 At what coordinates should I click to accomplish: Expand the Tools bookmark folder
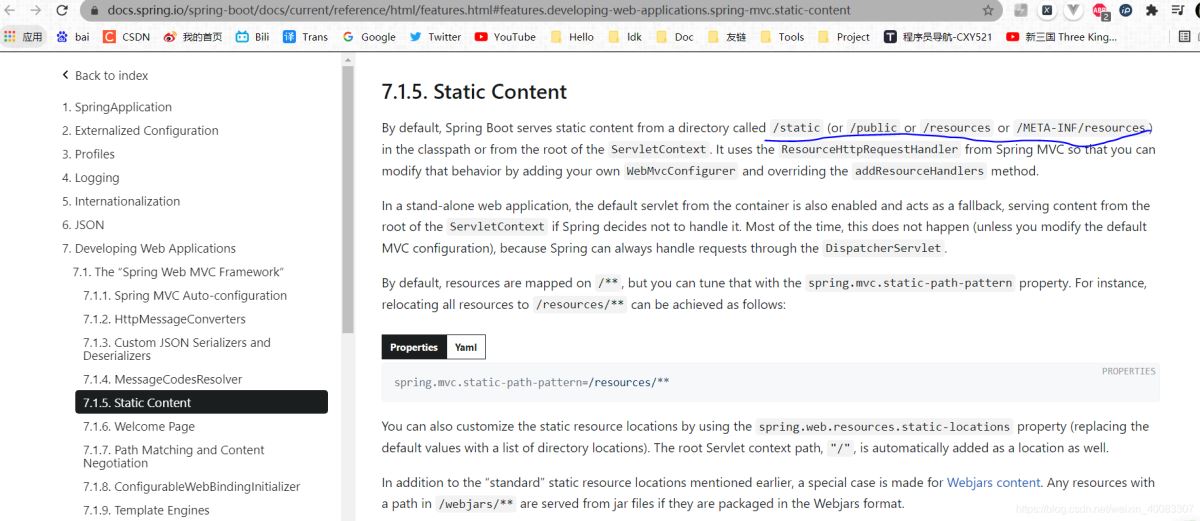[x=781, y=37]
